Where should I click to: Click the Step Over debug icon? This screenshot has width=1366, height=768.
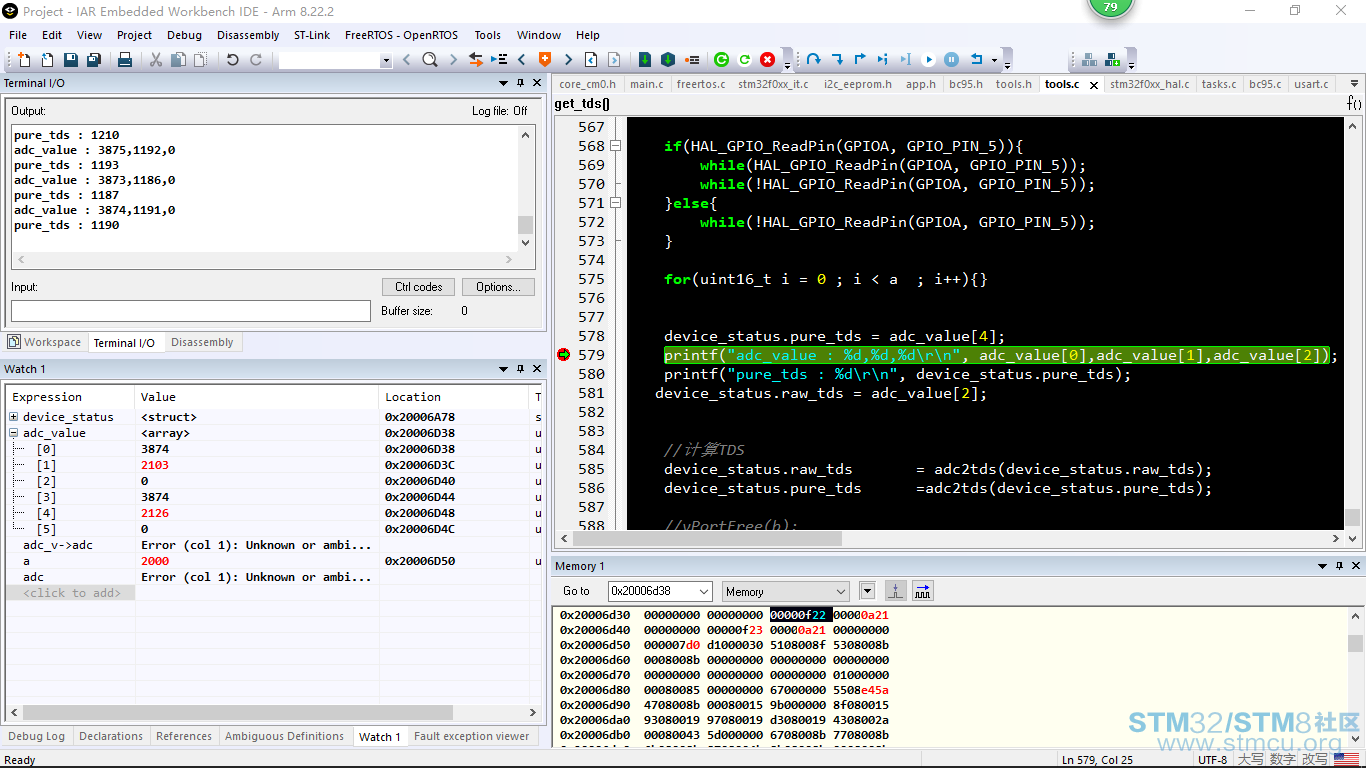click(x=814, y=60)
